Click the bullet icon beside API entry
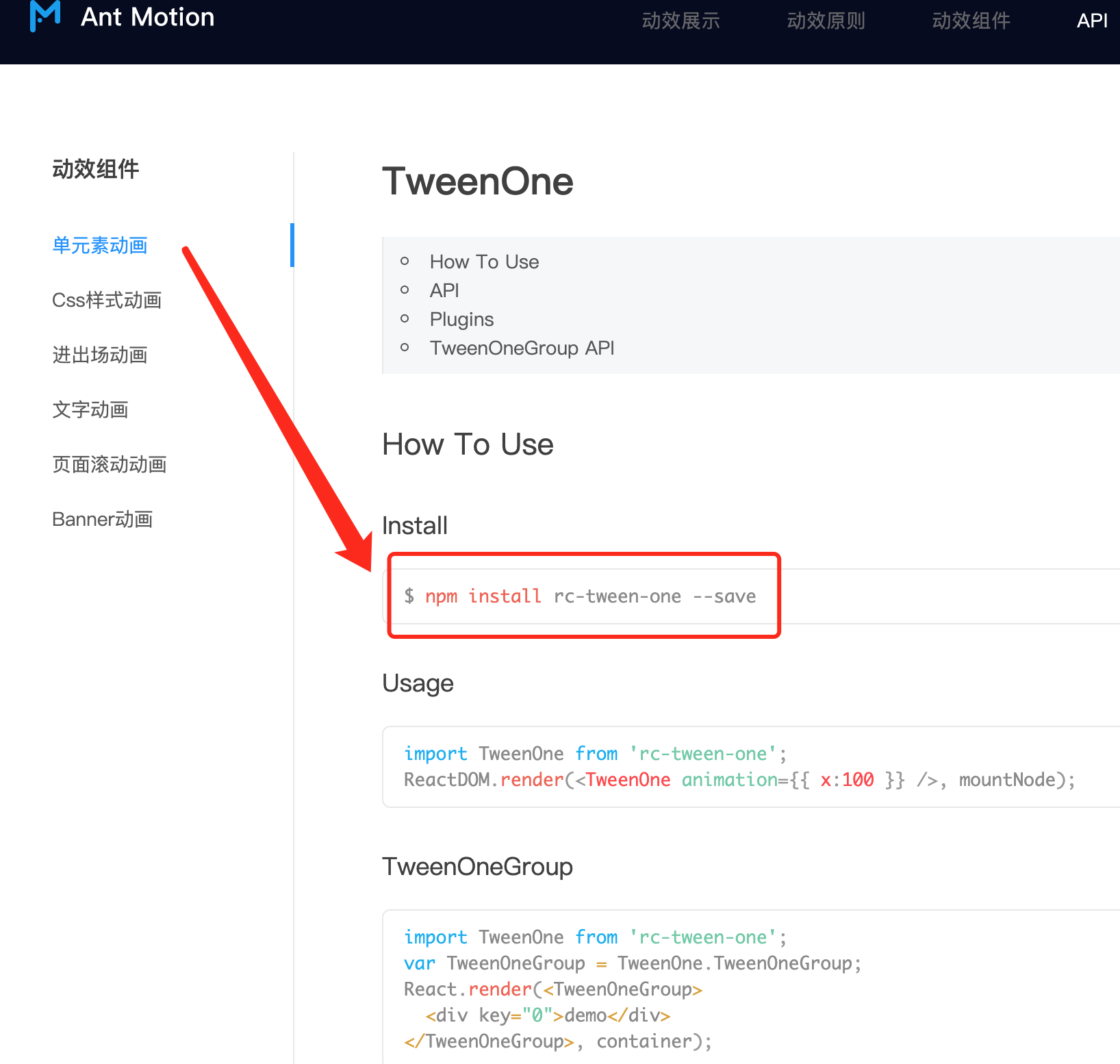The image size is (1120, 1064). pos(405,290)
